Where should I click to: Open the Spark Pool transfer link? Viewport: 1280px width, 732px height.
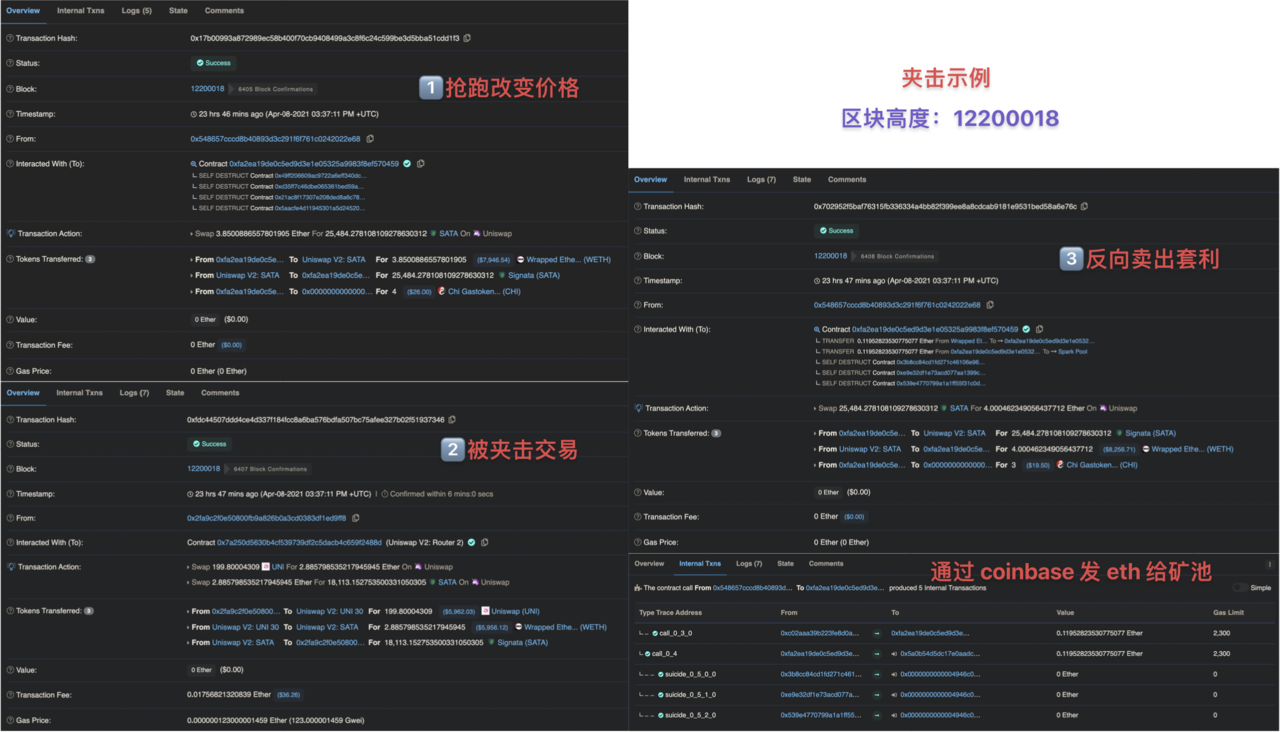pyautogui.click(x=1073, y=351)
